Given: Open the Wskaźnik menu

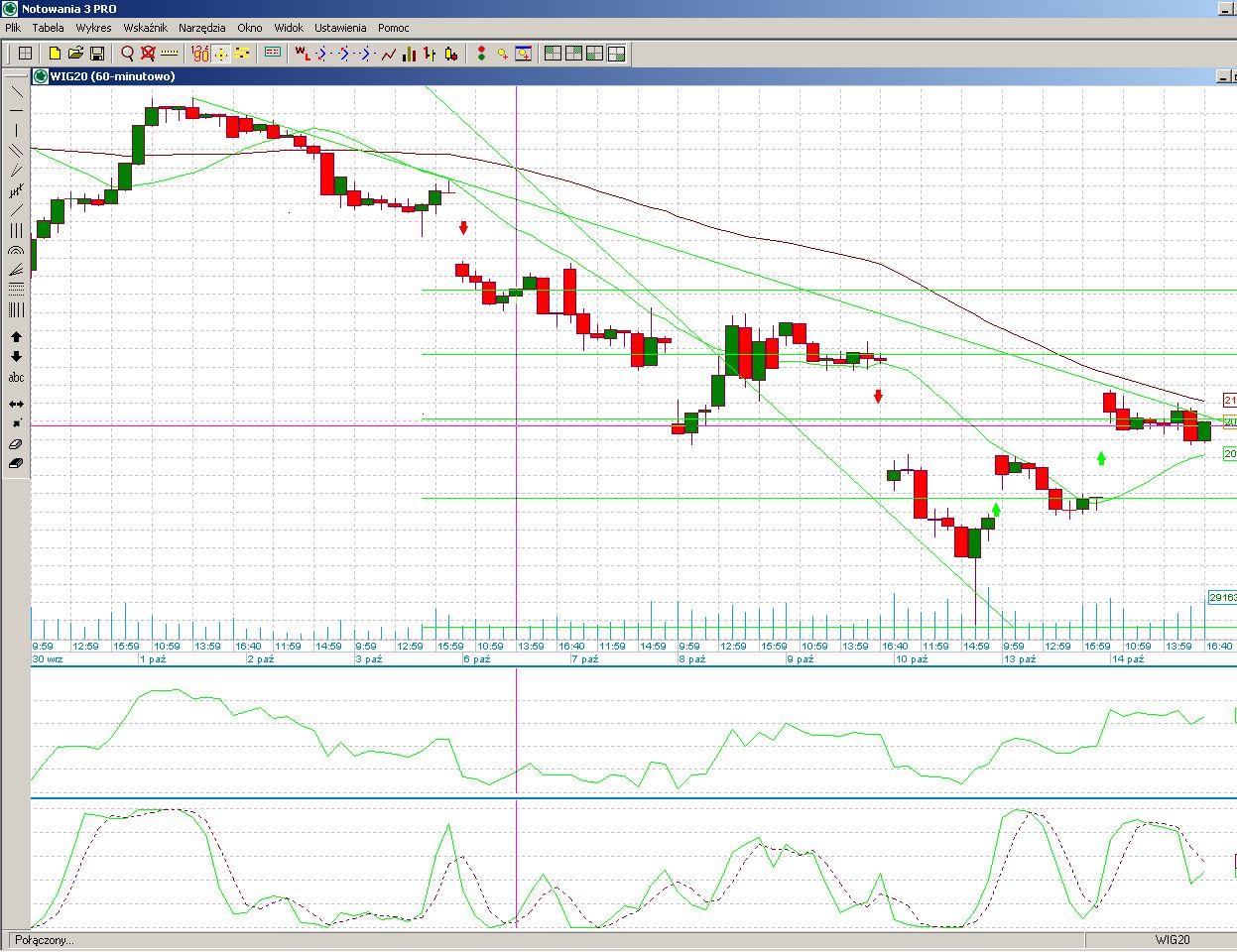Looking at the screenshot, I should point(146,28).
